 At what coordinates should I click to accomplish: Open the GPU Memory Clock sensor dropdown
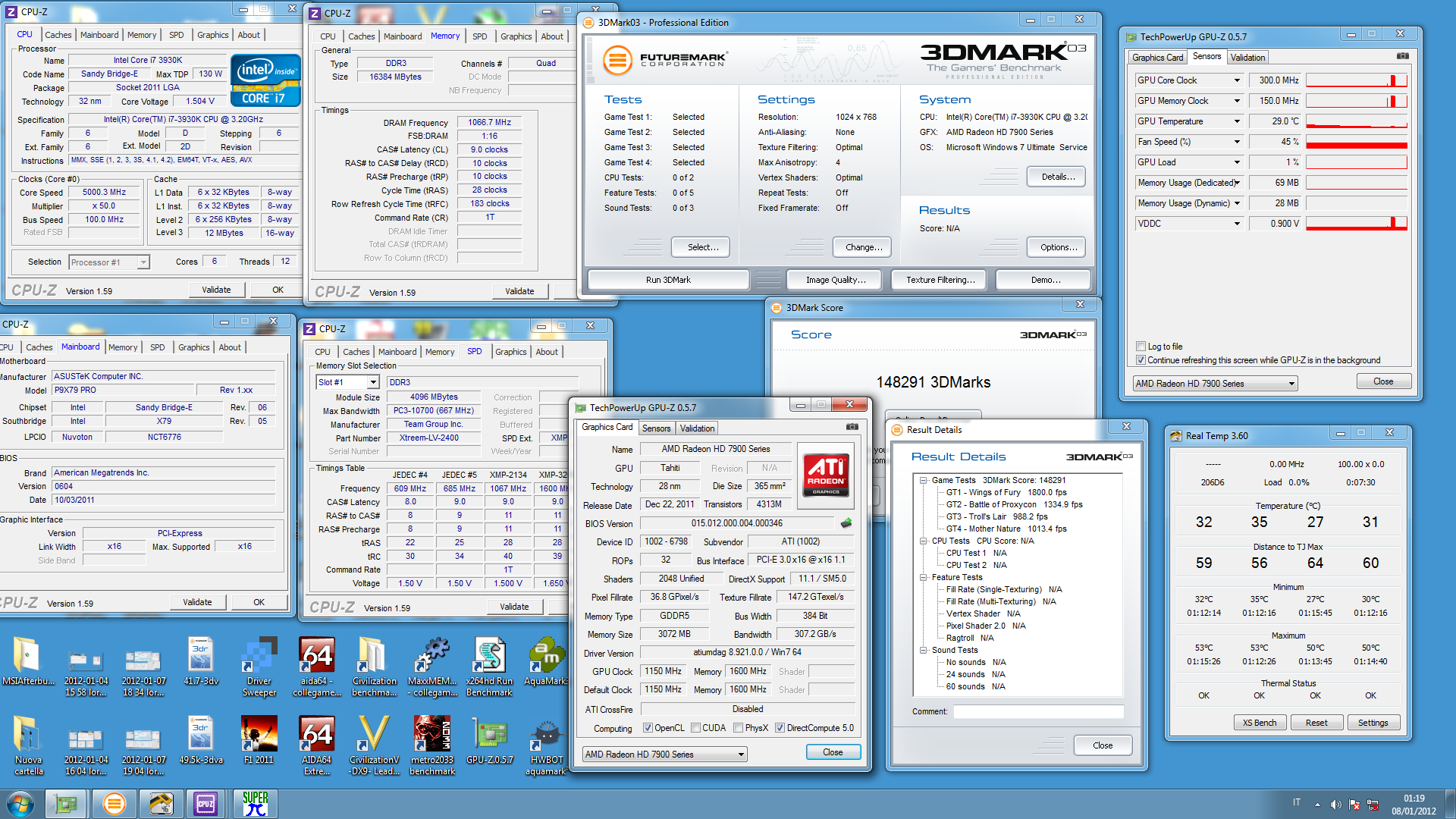click(1236, 101)
